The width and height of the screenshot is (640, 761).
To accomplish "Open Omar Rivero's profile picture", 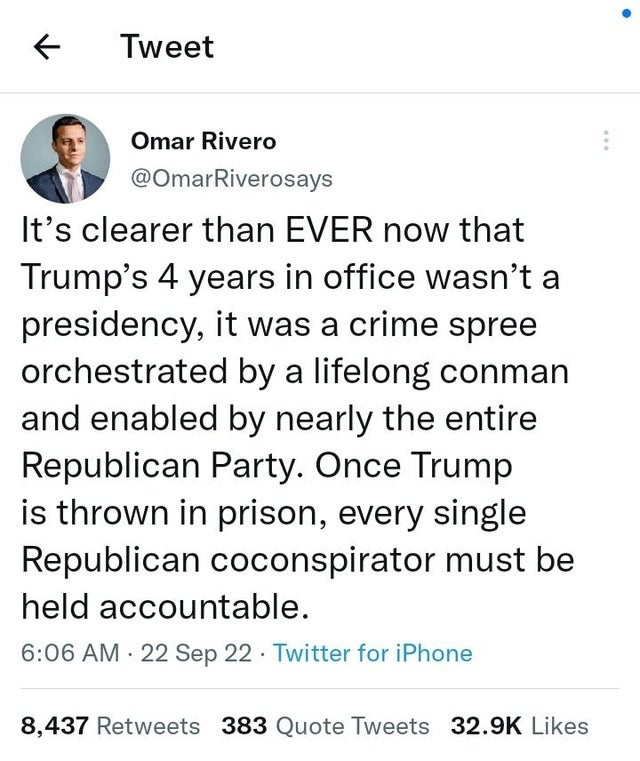I will (66, 159).
